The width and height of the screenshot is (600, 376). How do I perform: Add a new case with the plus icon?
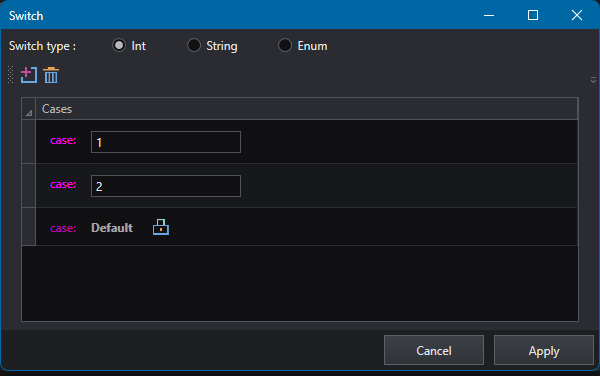tap(29, 75)
